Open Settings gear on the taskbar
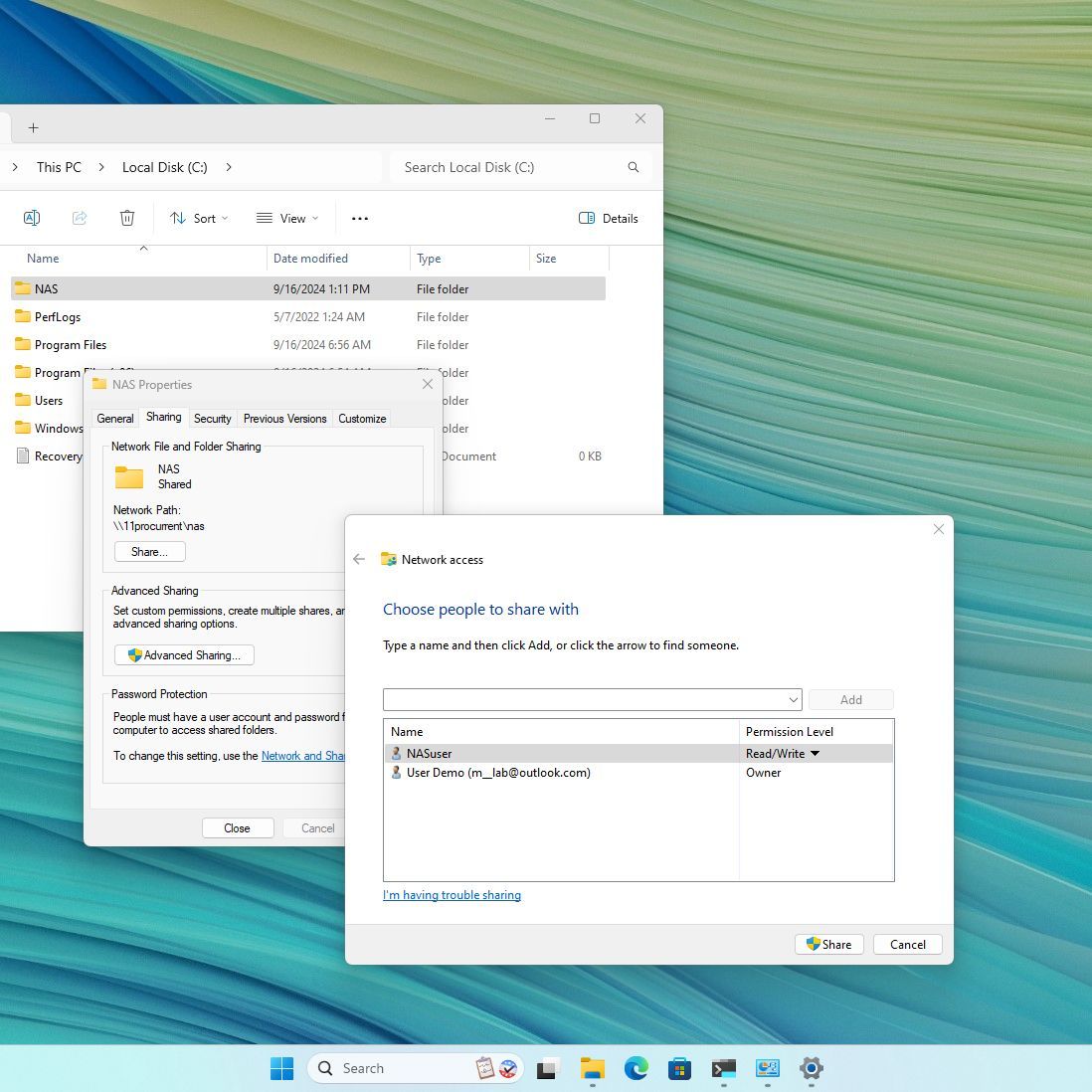1092x1092 pixels. pos(812,1069)
